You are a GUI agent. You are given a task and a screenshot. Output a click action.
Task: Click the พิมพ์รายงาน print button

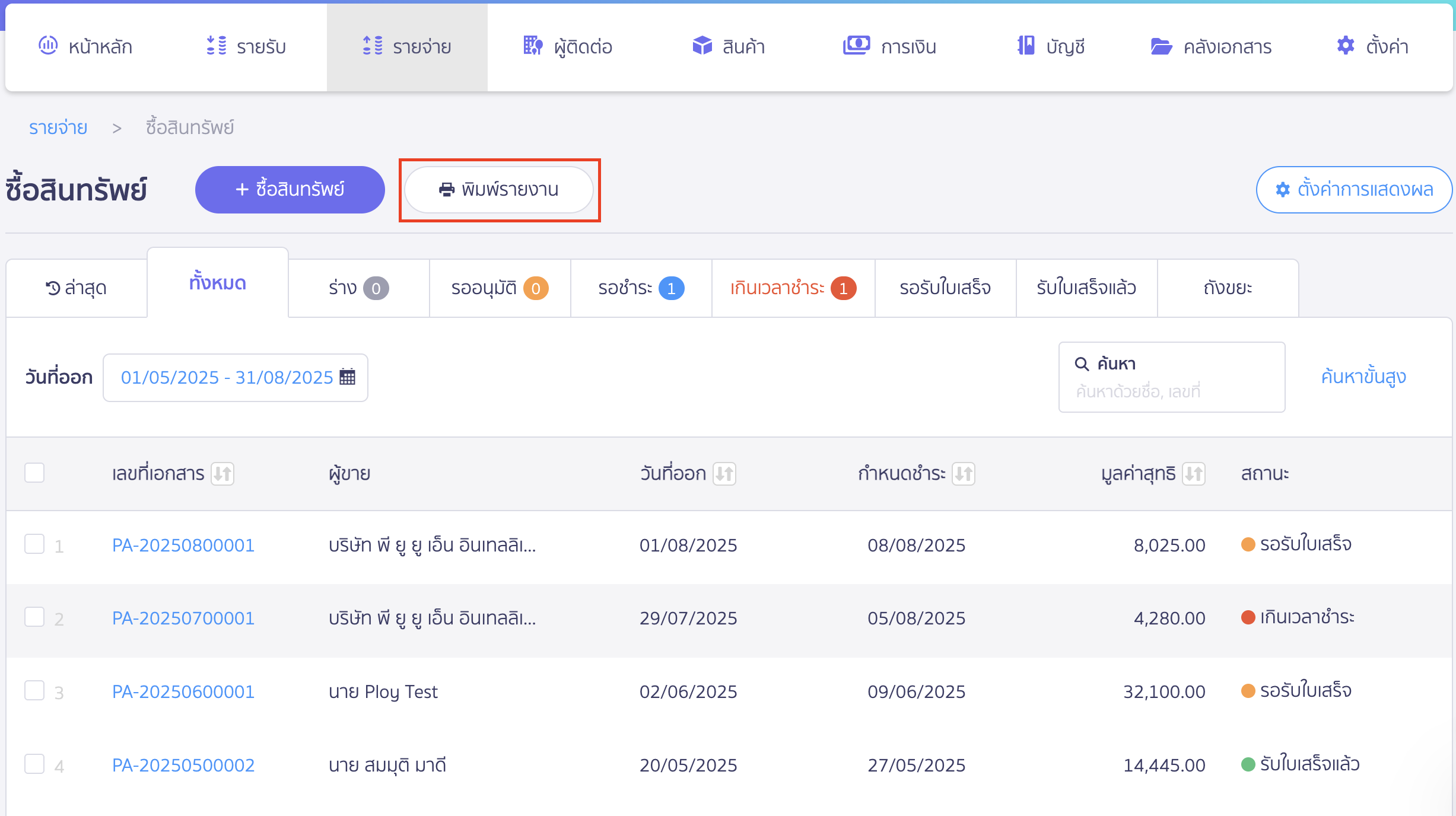(499, 190)
